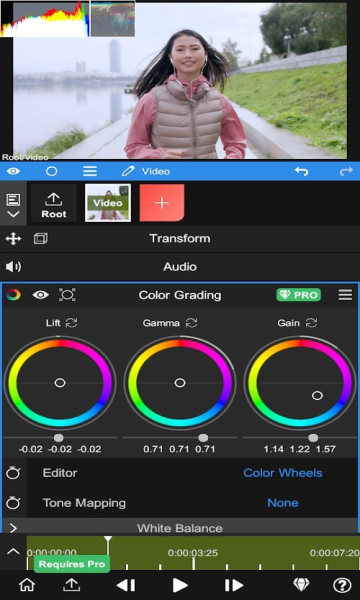
Task: Click the undo arrow icon
Action: (x=301, y=171)
